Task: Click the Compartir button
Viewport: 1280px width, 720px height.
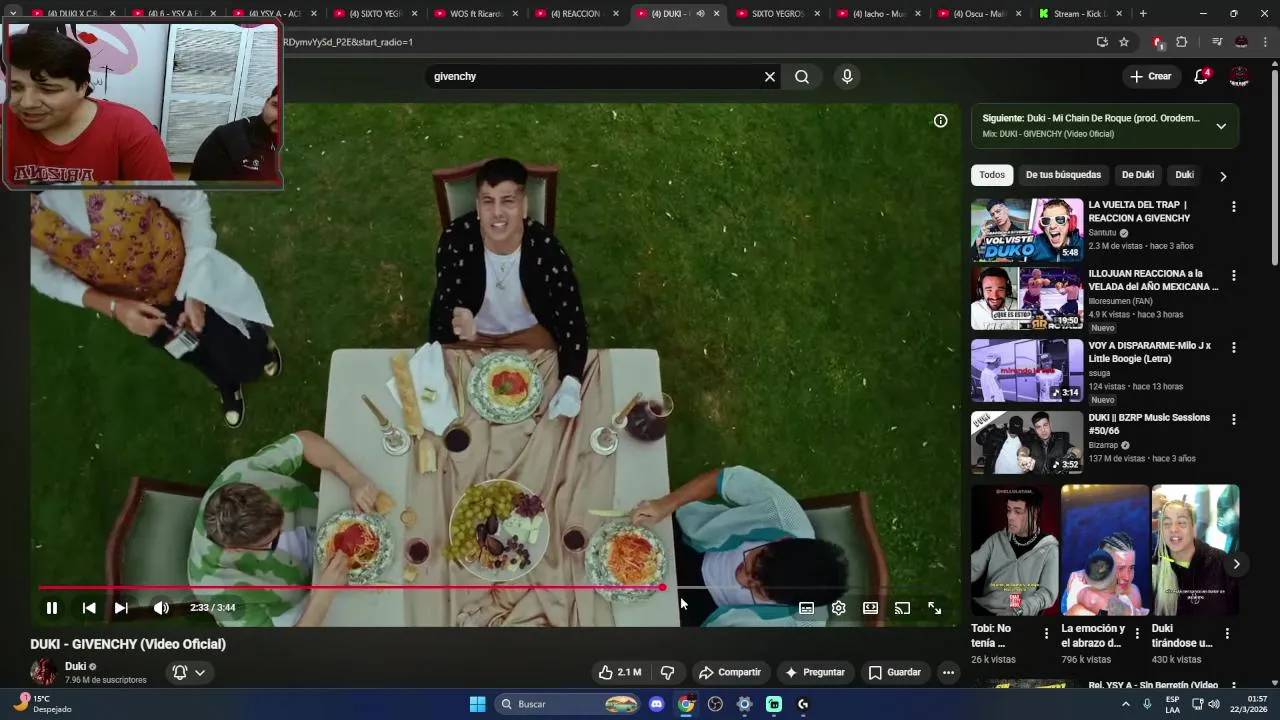Action: (x=730, y=672)
